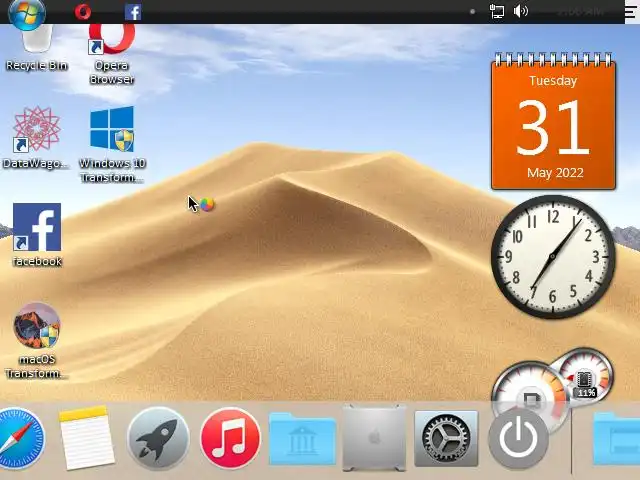Select the Opera Browser desktop shortcut

click(x=112, y=54)
